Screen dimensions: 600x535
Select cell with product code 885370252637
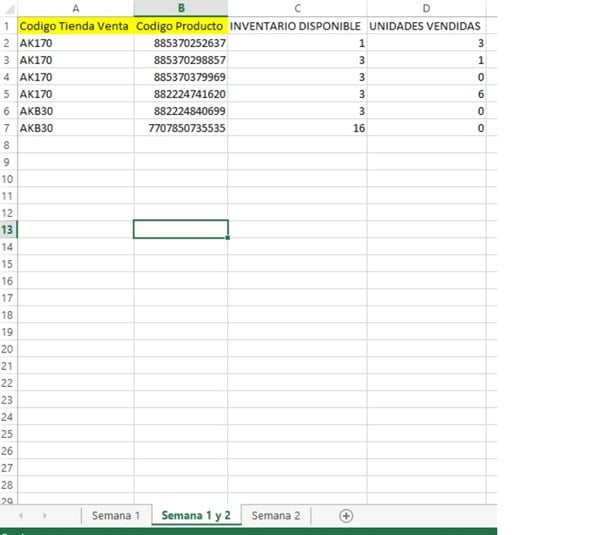pyautogui.click(x=181, y=43)
